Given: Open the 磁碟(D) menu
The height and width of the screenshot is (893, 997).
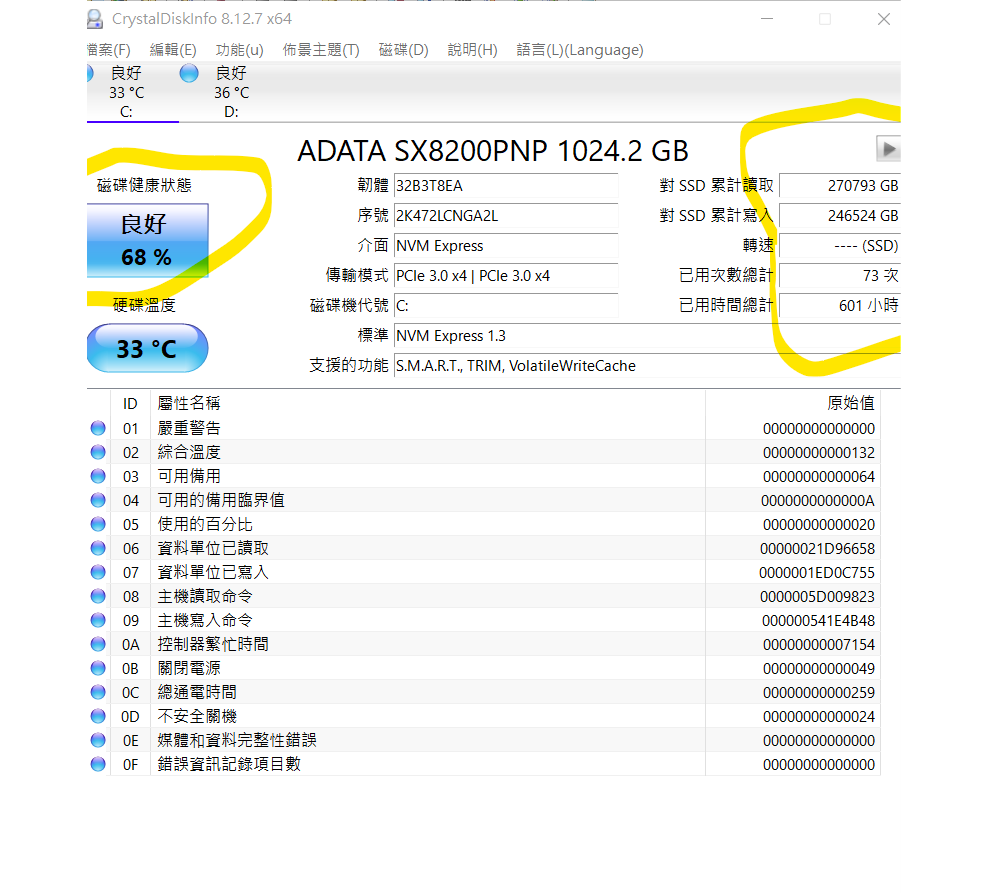Looking at the screenshot, I should coord(404,50).
